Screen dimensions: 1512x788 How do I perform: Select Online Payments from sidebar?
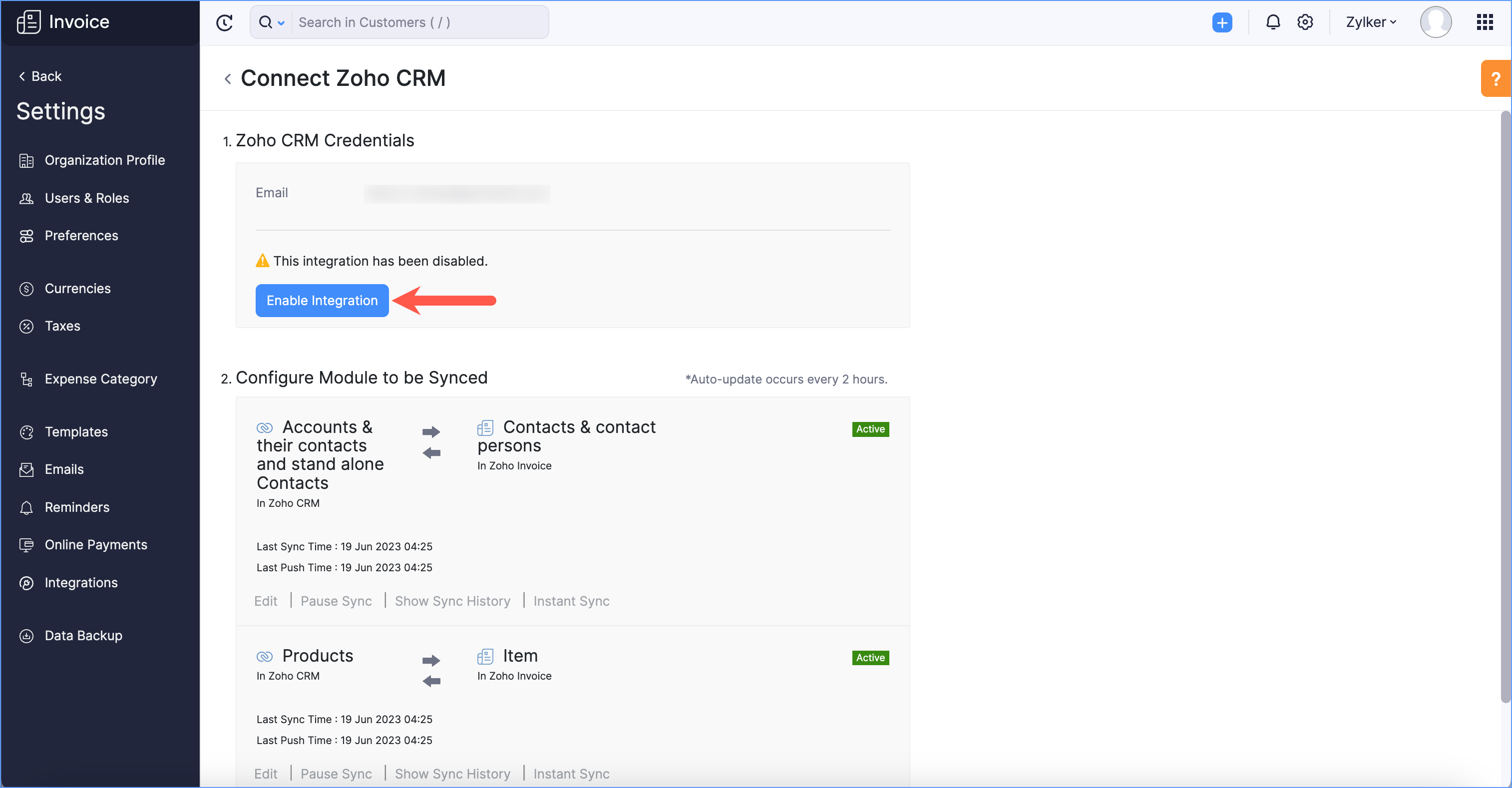click(96, 544)
